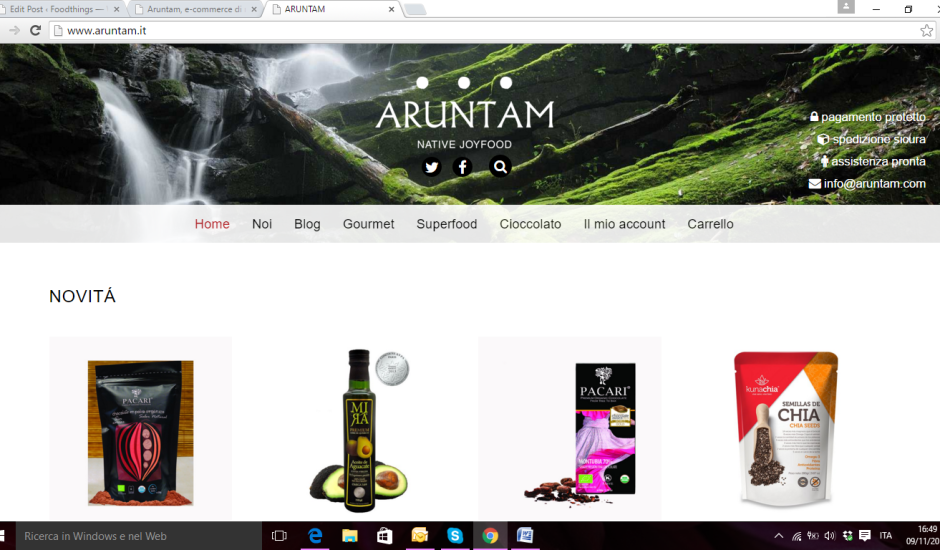
Task: Open the Mira avocado oil bottle product
Action: pos(359,431)
